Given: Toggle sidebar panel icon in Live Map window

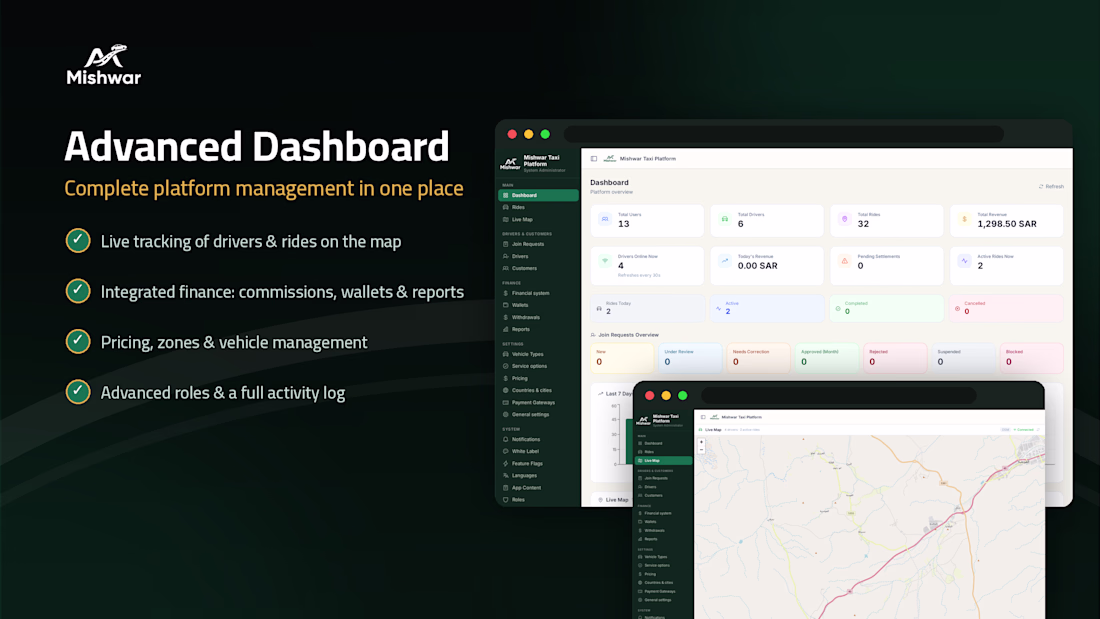Looking at the screenshot, I should (x=703, y=417).
